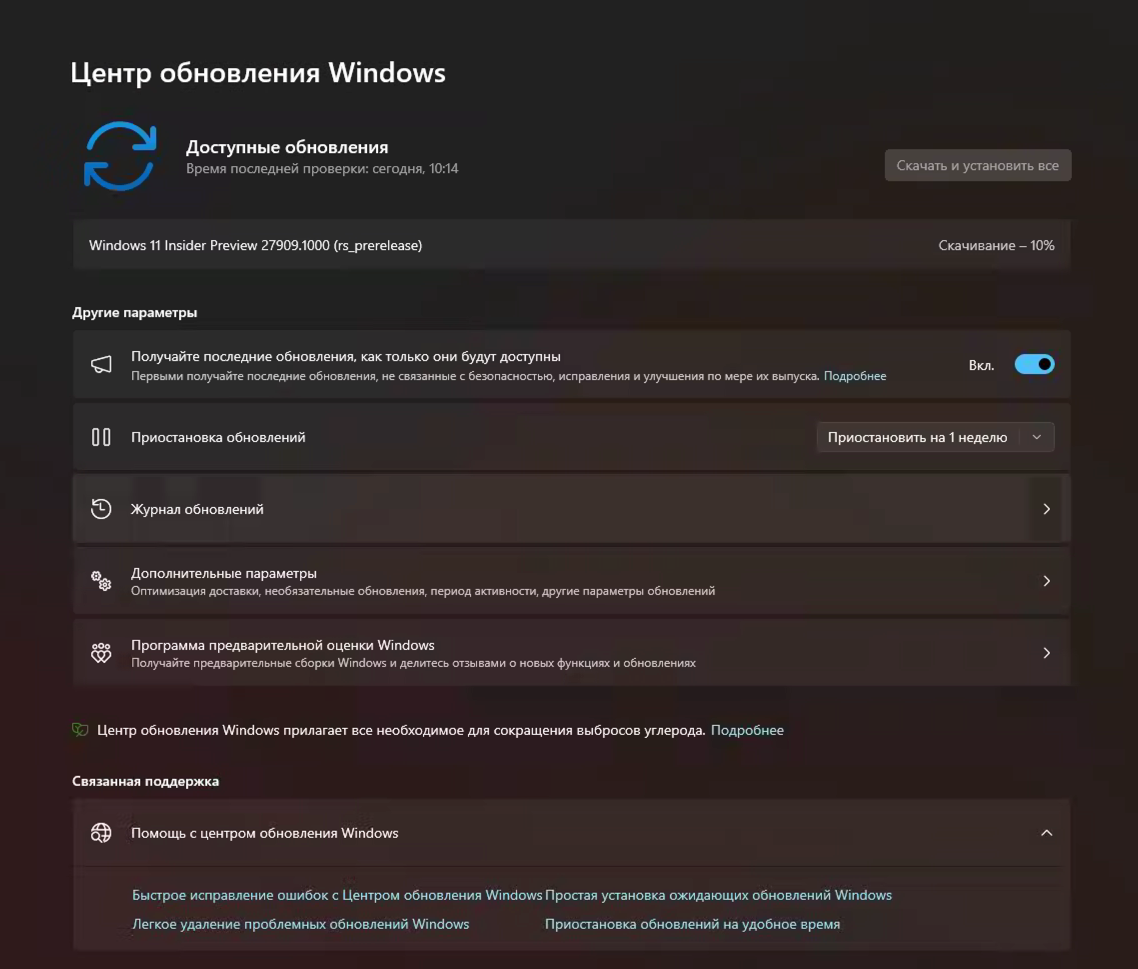Select the Windows 11 Insider Preview update row

coord(570,245)
